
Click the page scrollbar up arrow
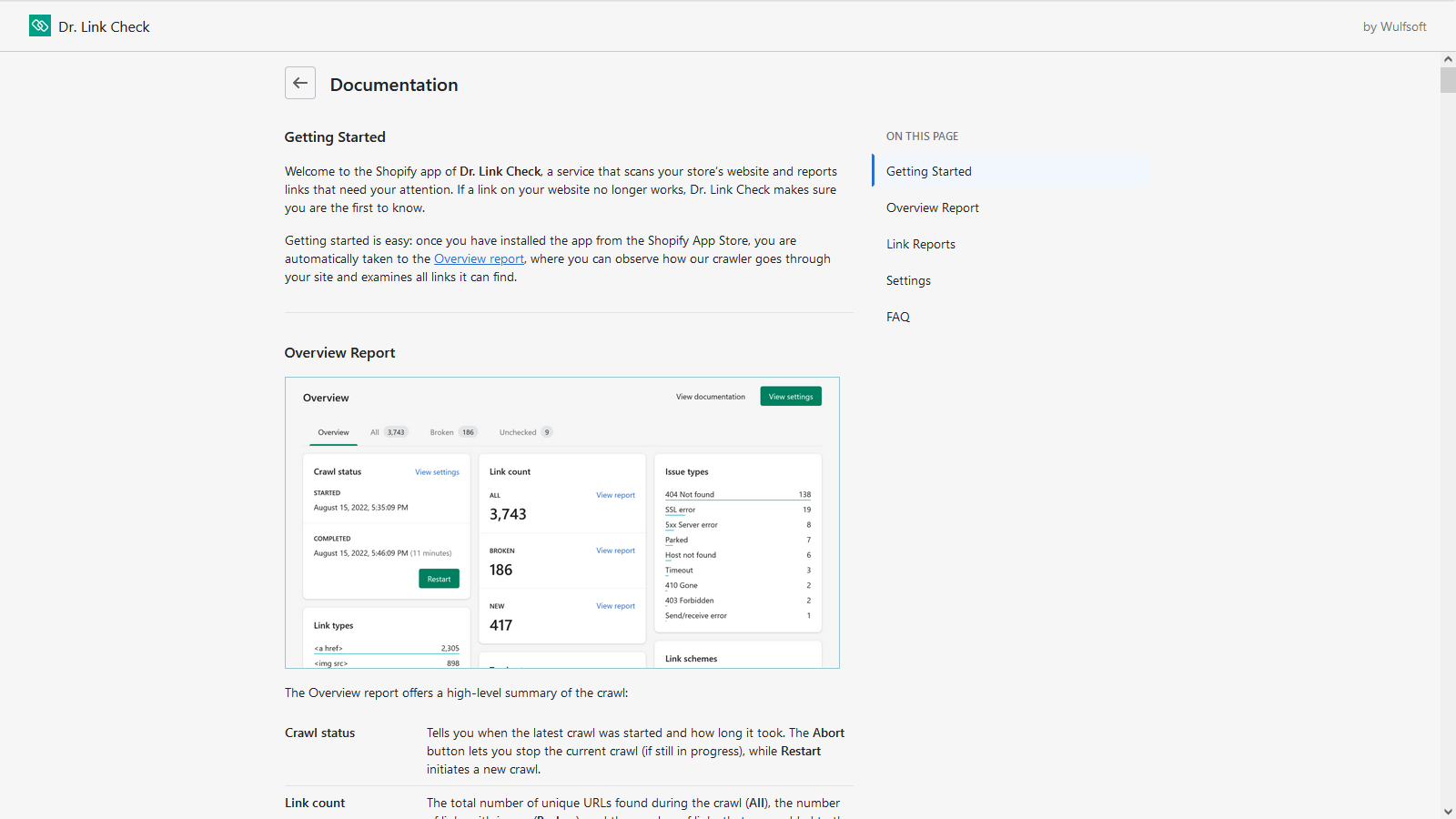(1448, 59)
